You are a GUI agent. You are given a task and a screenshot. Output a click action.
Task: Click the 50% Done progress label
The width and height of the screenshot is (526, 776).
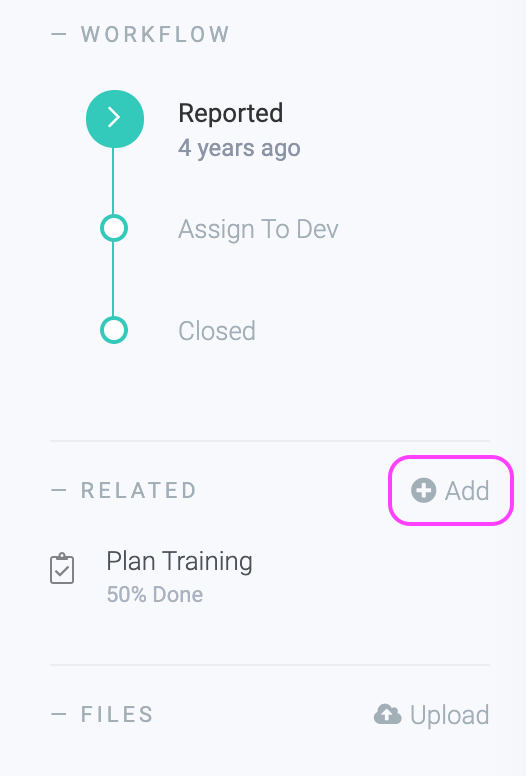155,594
